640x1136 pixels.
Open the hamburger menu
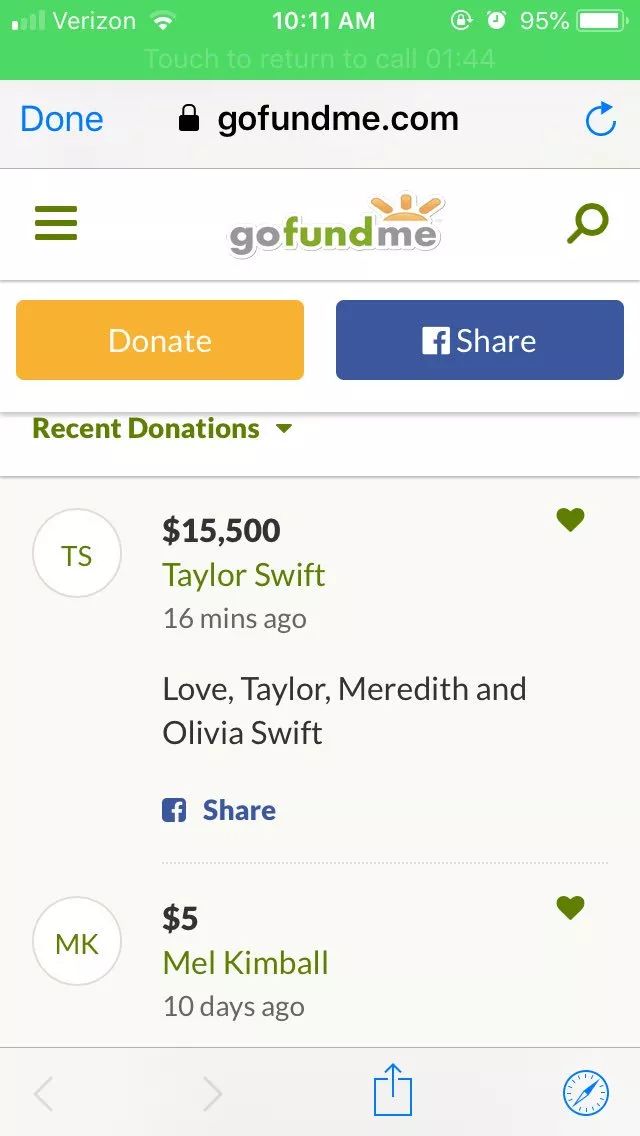56,223
